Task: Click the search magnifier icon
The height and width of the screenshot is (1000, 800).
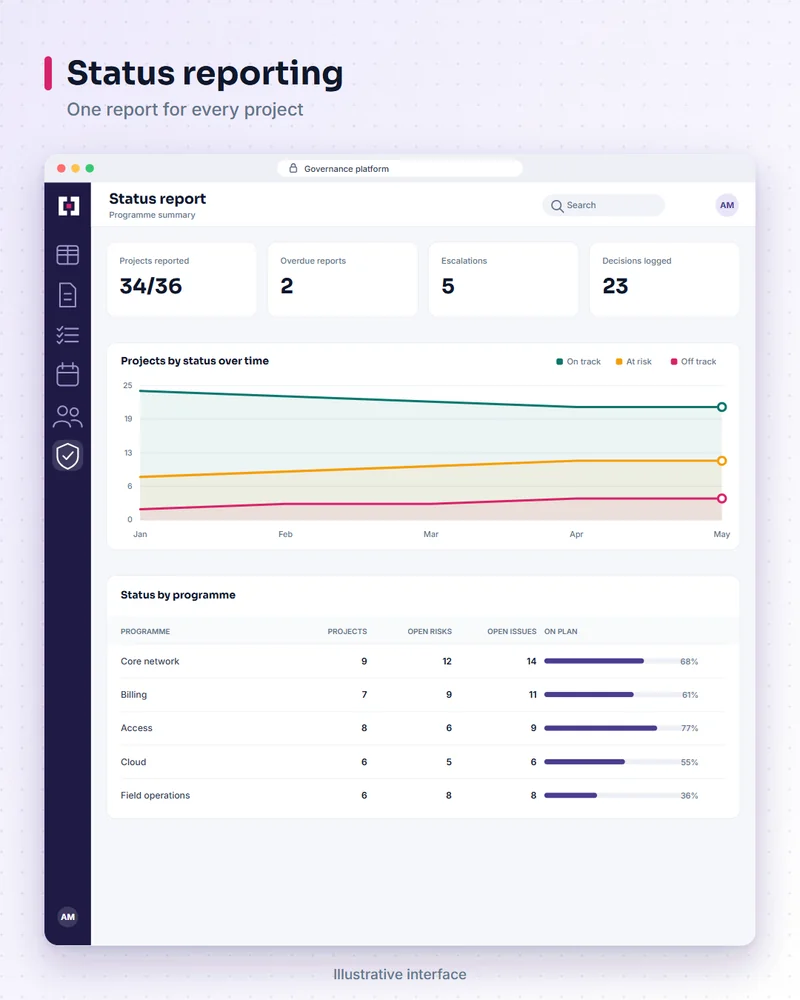Action: click(557, 206)
